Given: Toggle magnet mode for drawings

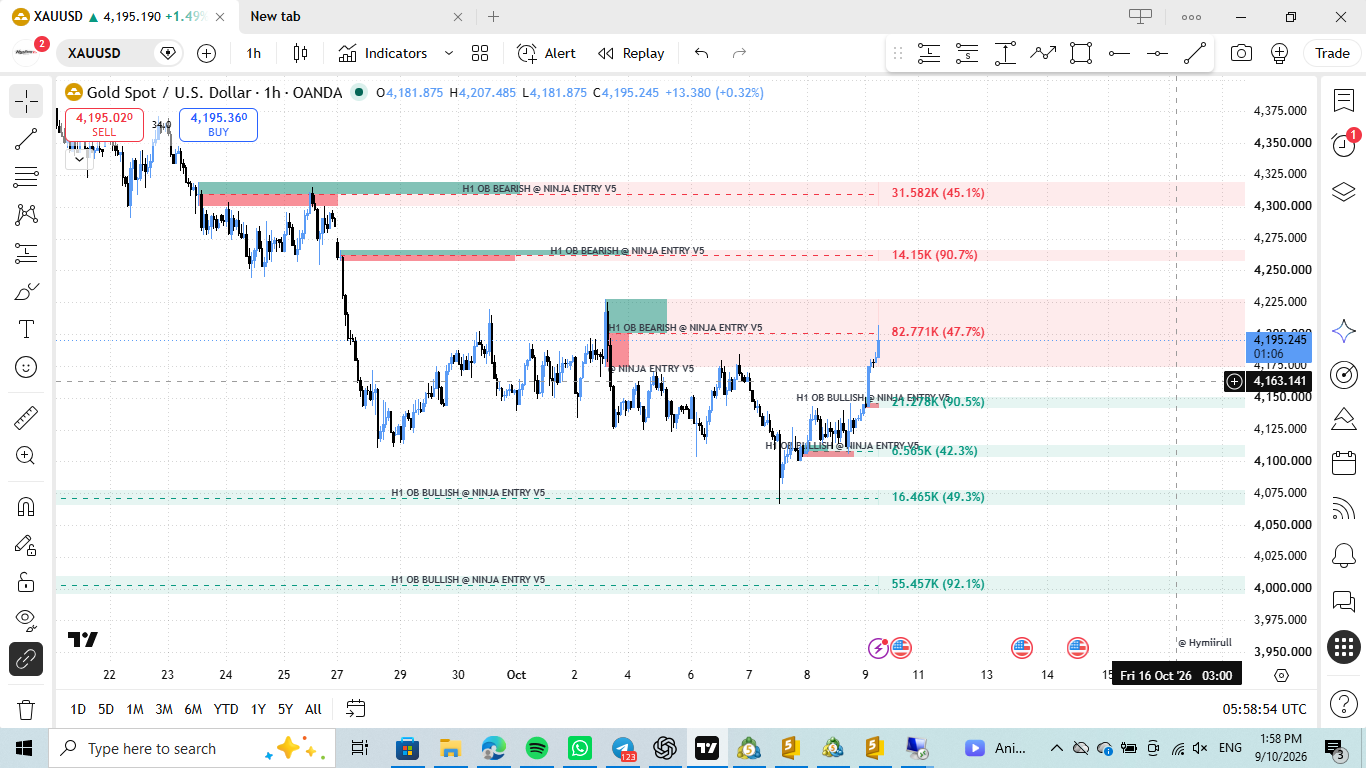Looking at the screenshot, I should click(x=26, y=506).
